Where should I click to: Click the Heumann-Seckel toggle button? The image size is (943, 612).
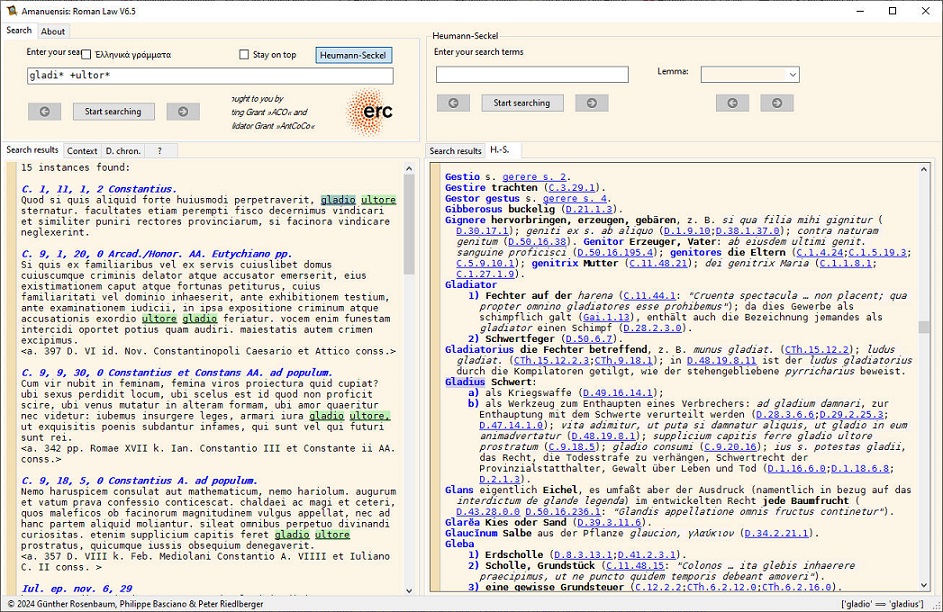point(354,55)
